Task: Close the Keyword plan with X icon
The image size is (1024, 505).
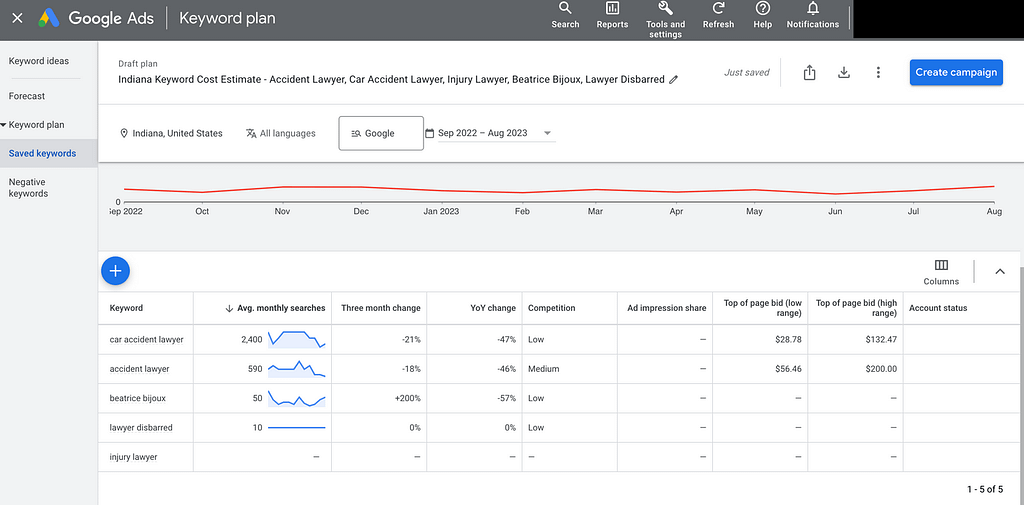Action: (18, 18)
